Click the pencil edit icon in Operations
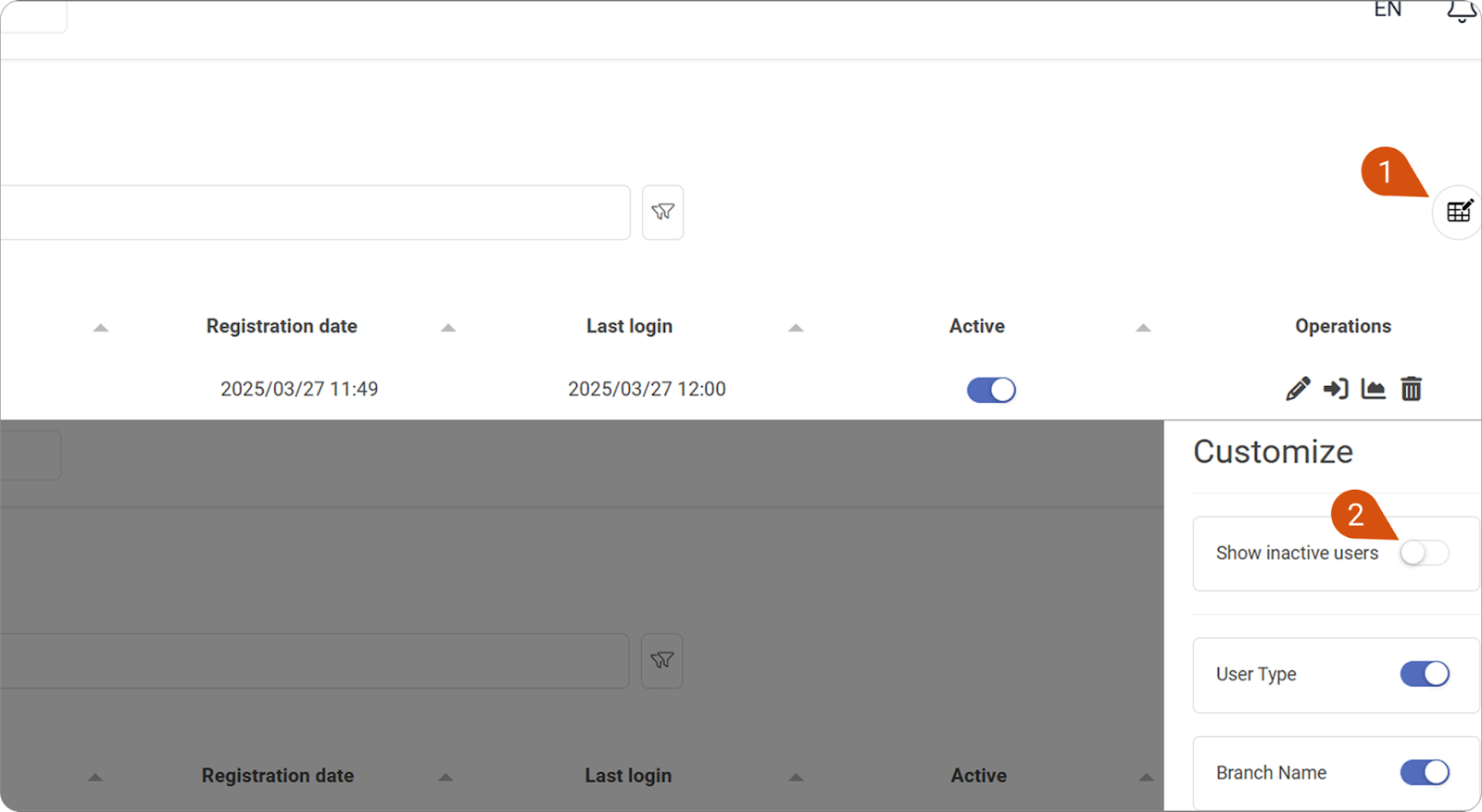The height and width of the screenshot is (812, 1482). point(1298,389)
